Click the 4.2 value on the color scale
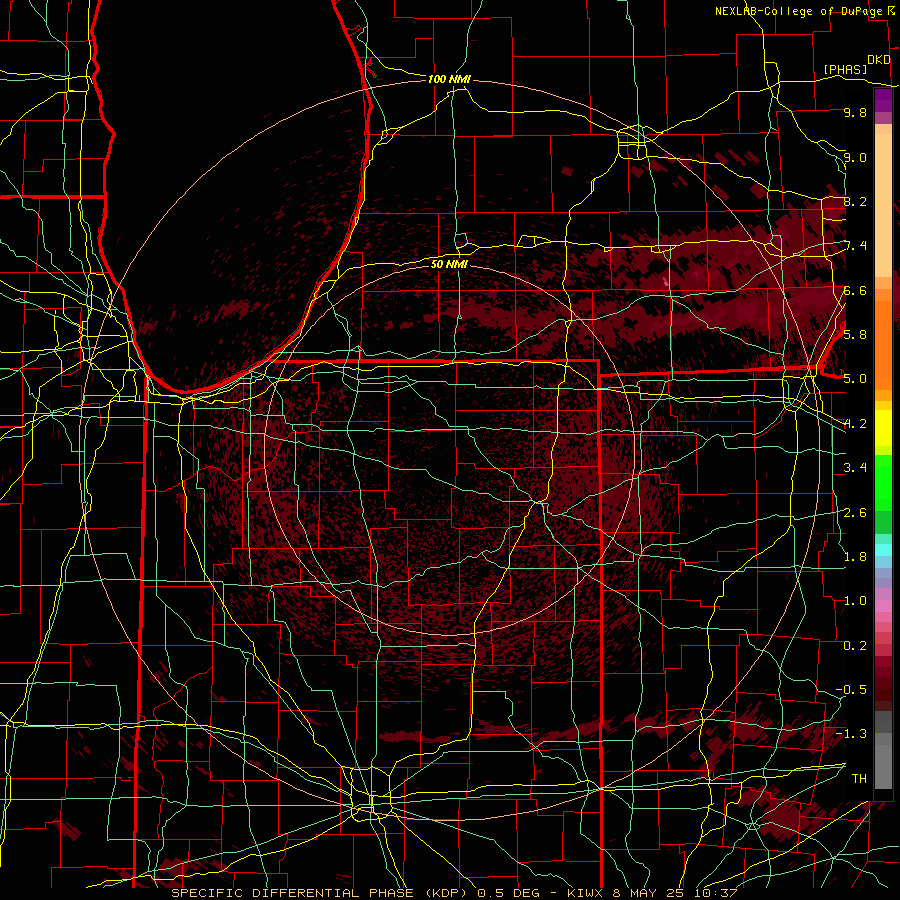This screenshot has height=900, width=900. [x=855, y=424]
